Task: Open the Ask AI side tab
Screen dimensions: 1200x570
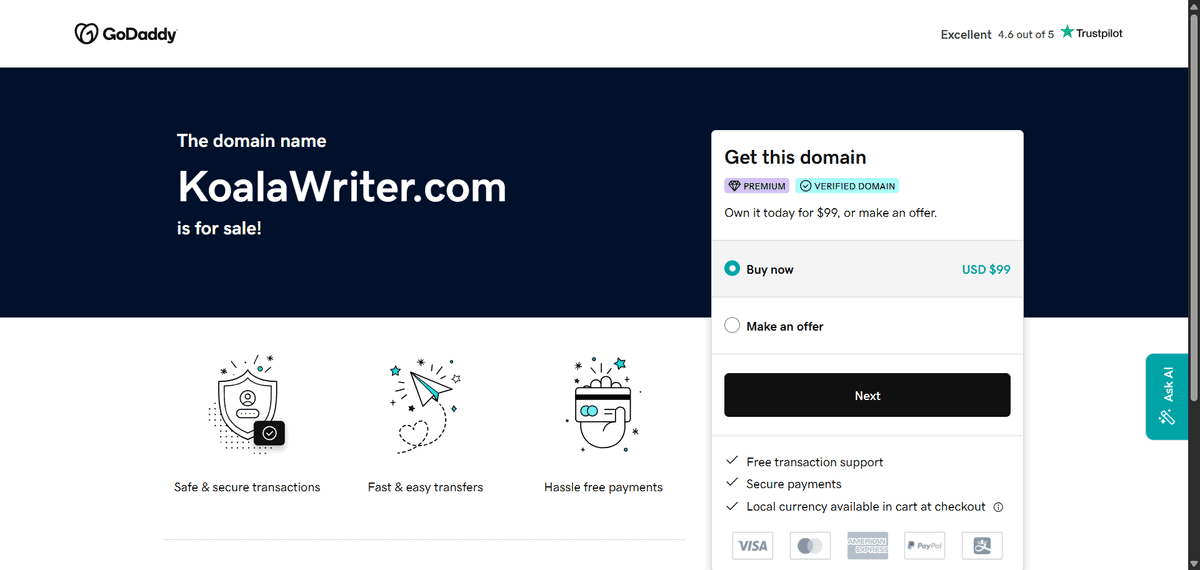Action: (1166, 396)
